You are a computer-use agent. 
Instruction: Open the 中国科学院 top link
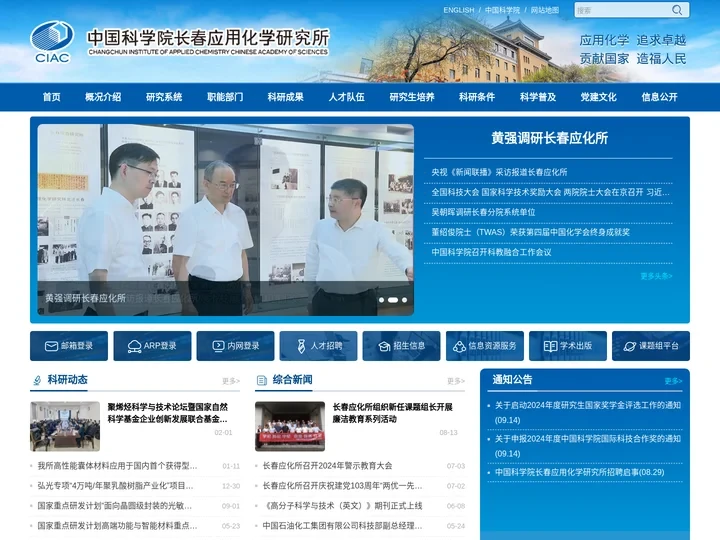tap(502, 10)
